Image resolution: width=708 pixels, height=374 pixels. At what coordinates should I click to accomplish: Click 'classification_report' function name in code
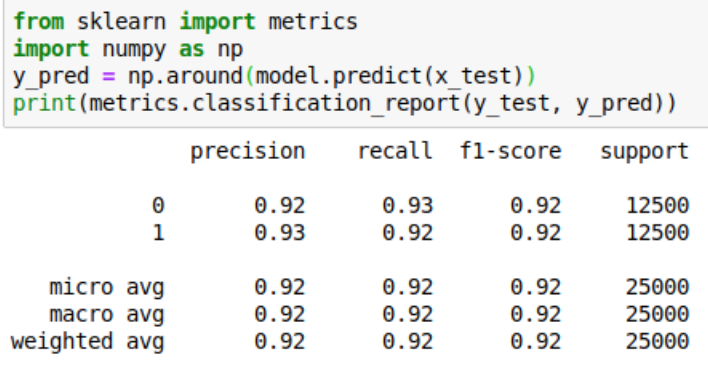[x=326, y=104]
